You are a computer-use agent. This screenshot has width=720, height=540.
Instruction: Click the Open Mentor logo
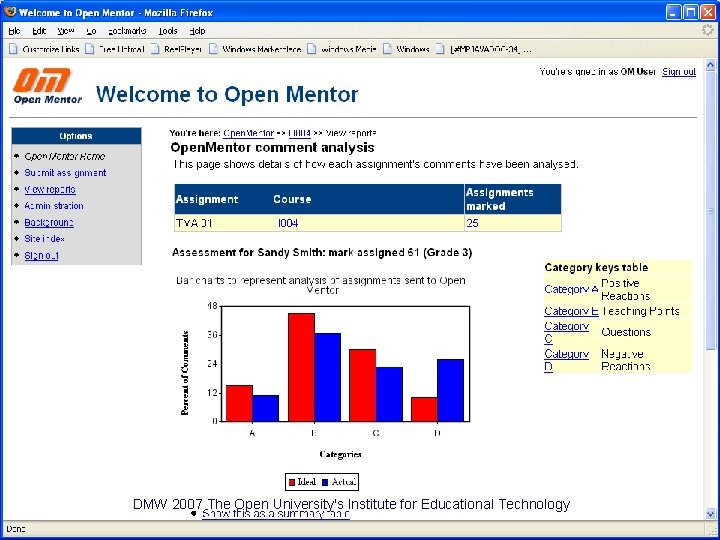pyautogui.click(x=47, y=86)
